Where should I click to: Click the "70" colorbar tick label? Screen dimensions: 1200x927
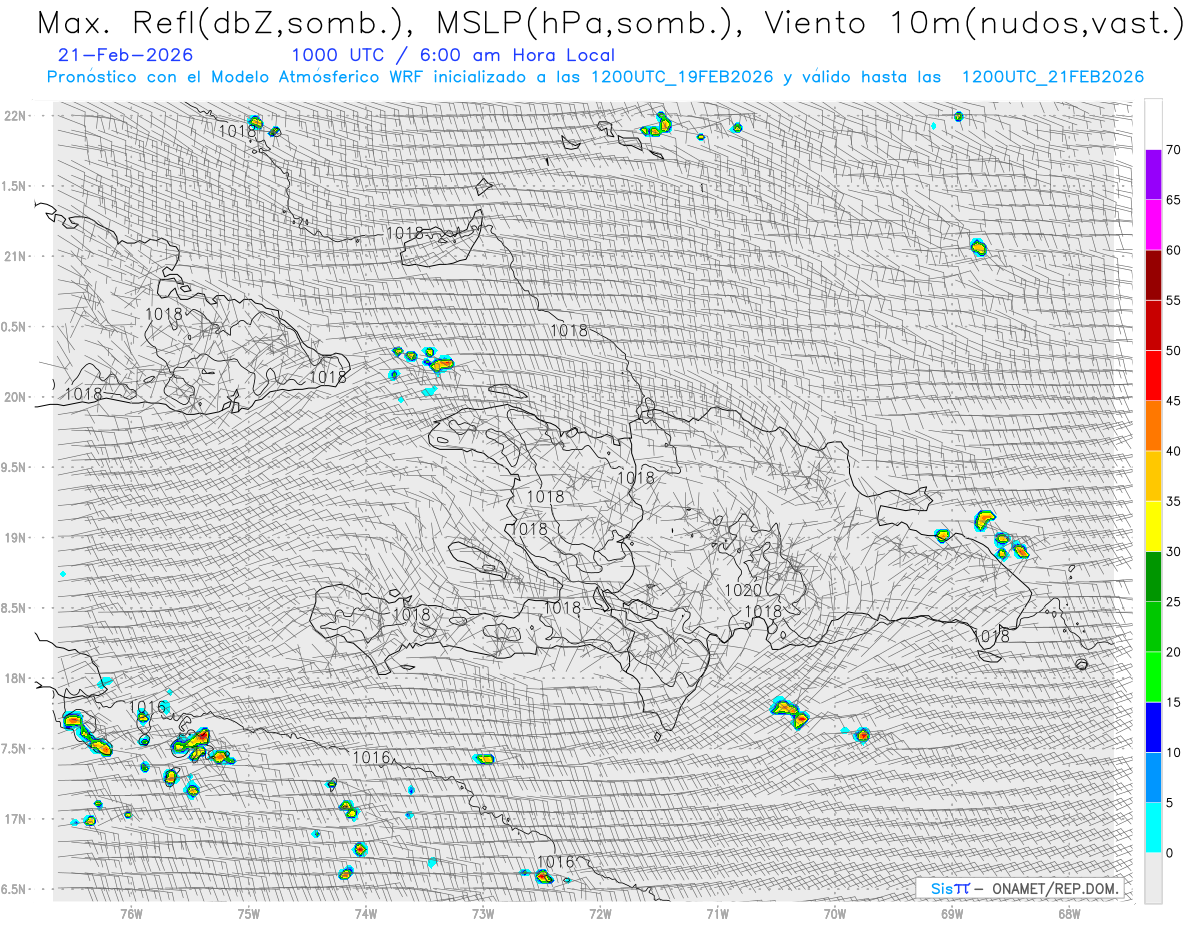click(1174, 150)
